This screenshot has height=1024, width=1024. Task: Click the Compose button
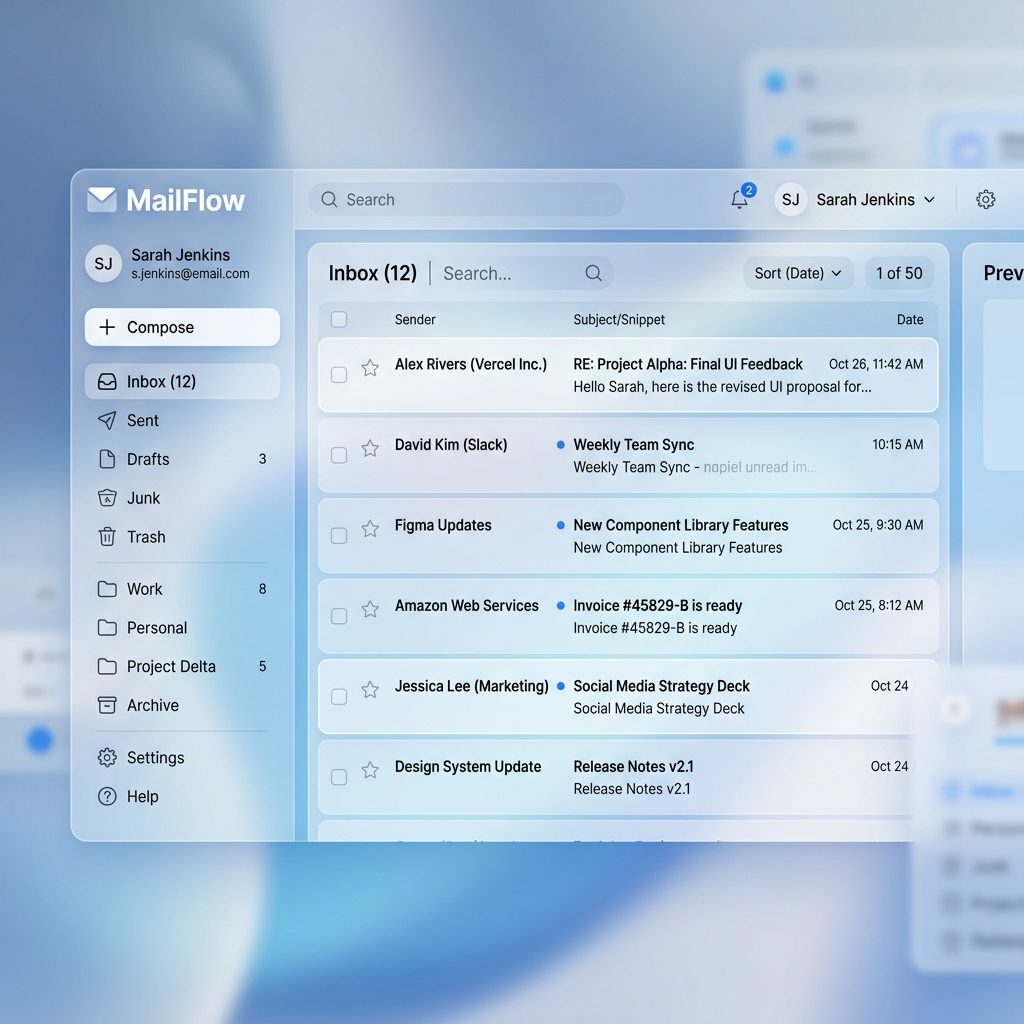tap(182, 327)
